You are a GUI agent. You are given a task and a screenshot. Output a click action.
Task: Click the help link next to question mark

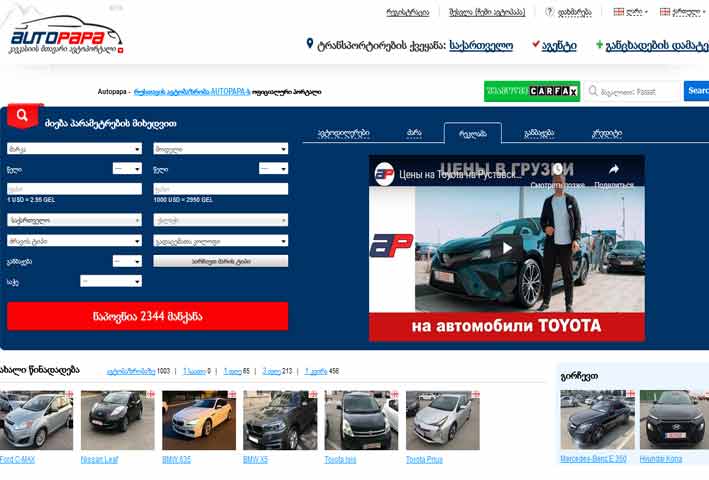click(x=574, y=12)
